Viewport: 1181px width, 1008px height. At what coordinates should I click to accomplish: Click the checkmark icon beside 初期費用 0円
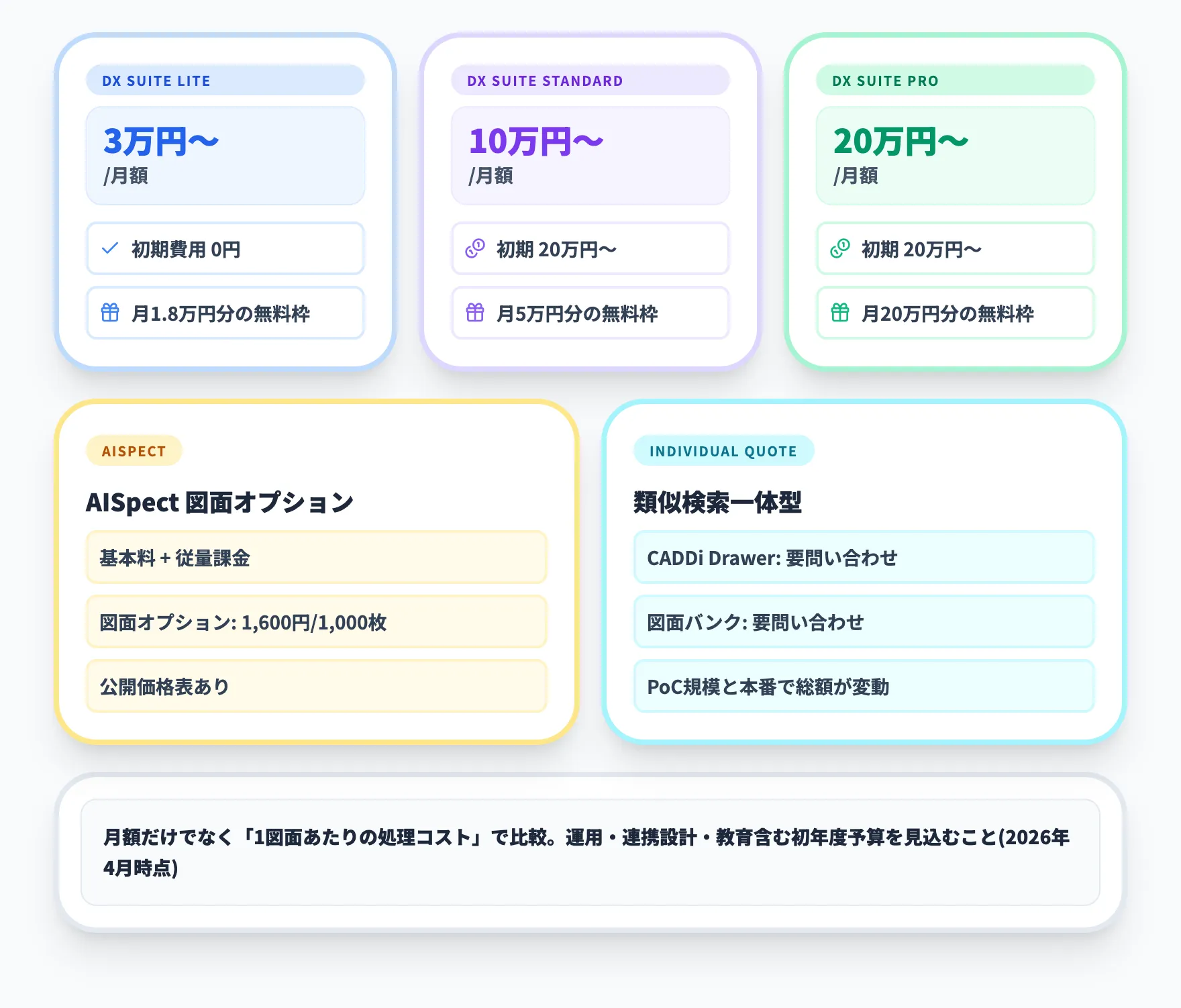(x=110, y=249)
